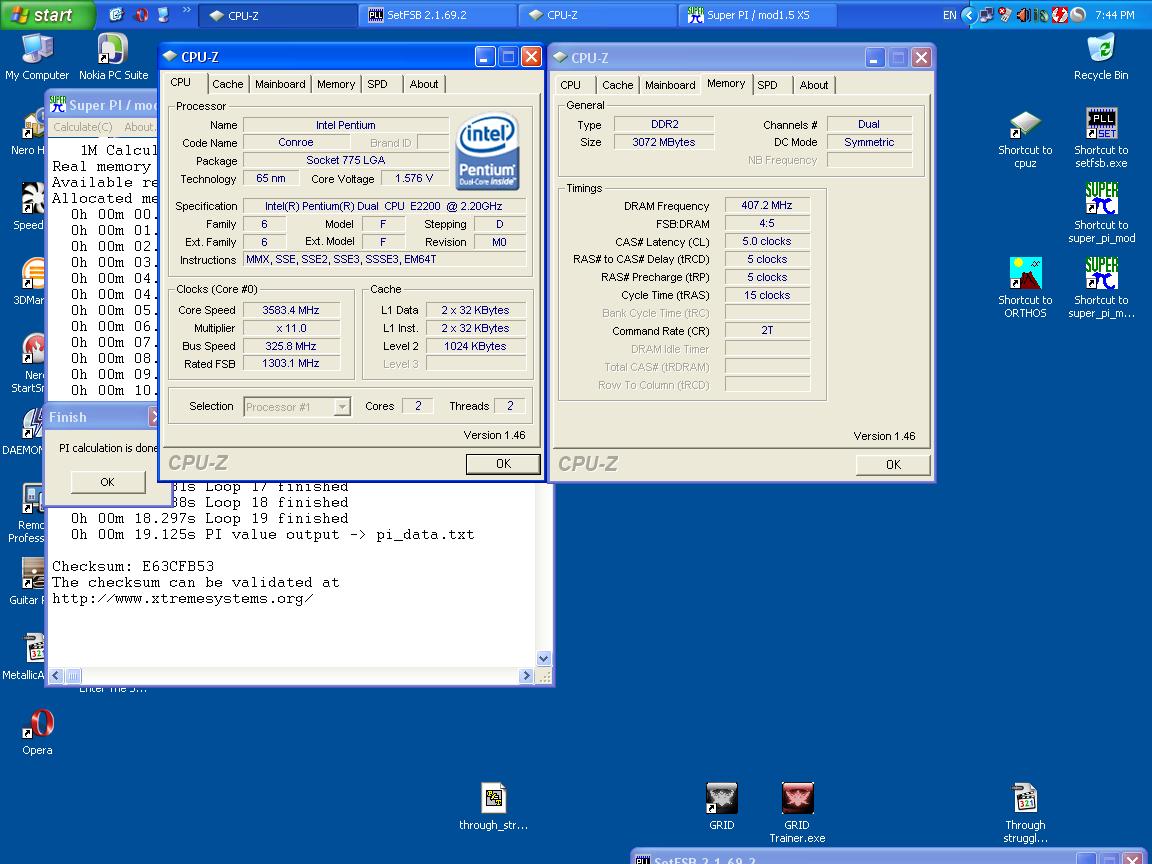
Task: Switch to Super PI / mod1.5 XS taskbar item
Action: click(757, 15)
